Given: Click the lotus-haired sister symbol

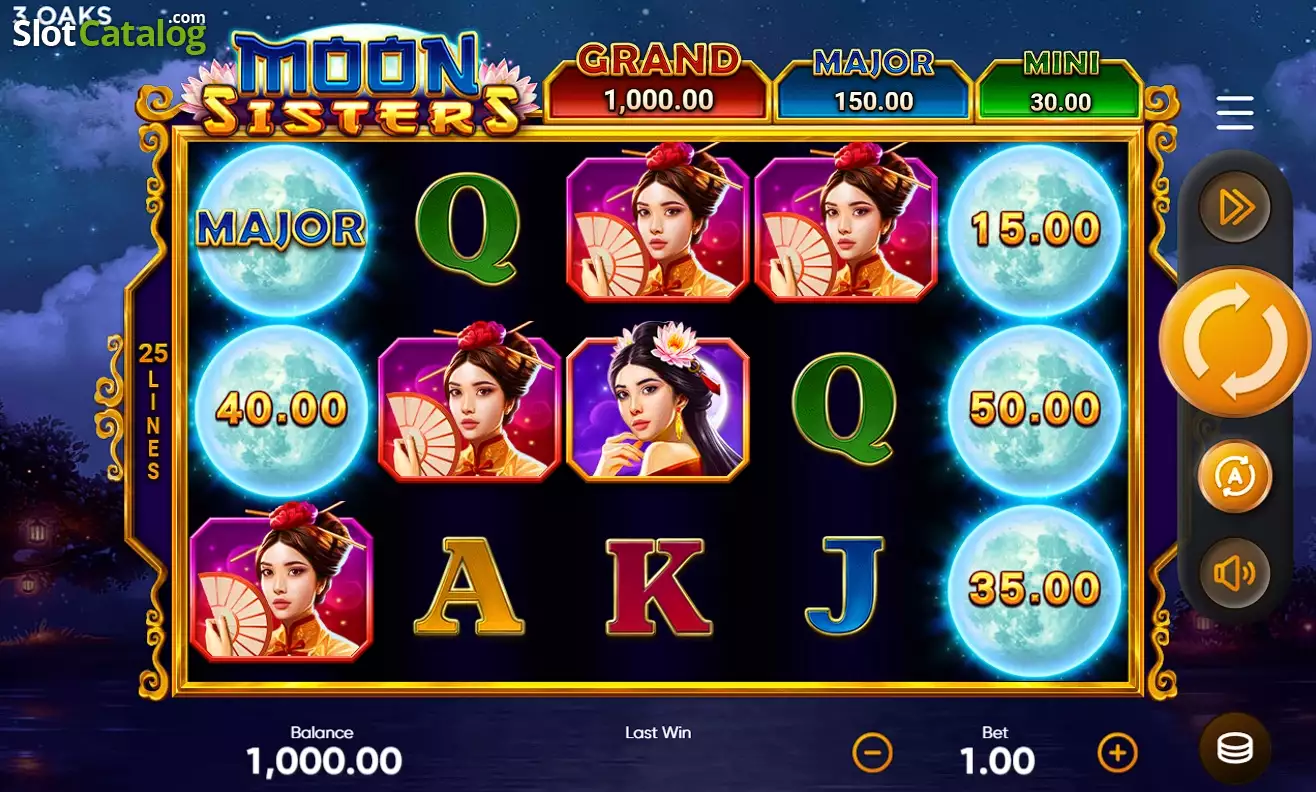Looking at the screenshot, I should point(658,409).
